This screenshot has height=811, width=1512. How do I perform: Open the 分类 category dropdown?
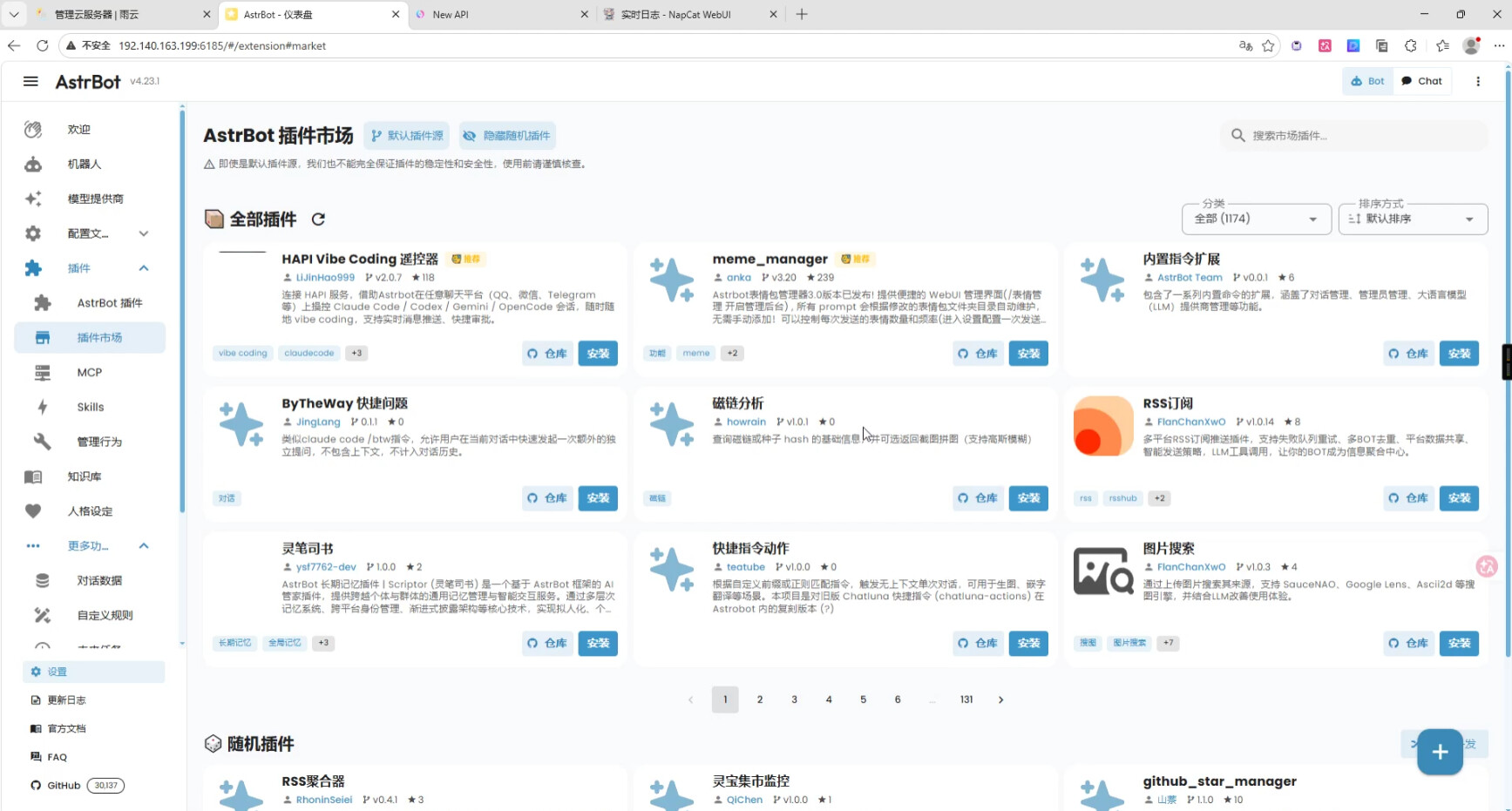(x=1256, y=219)
